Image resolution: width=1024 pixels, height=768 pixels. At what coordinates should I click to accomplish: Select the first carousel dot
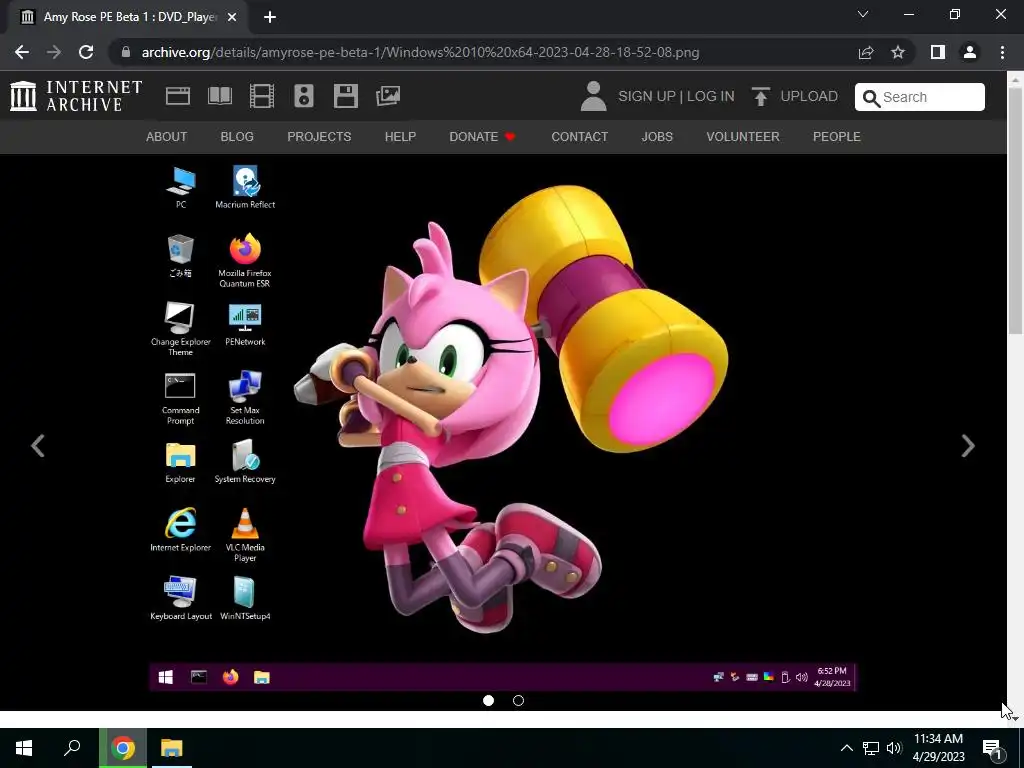click(x=488, y=700)
